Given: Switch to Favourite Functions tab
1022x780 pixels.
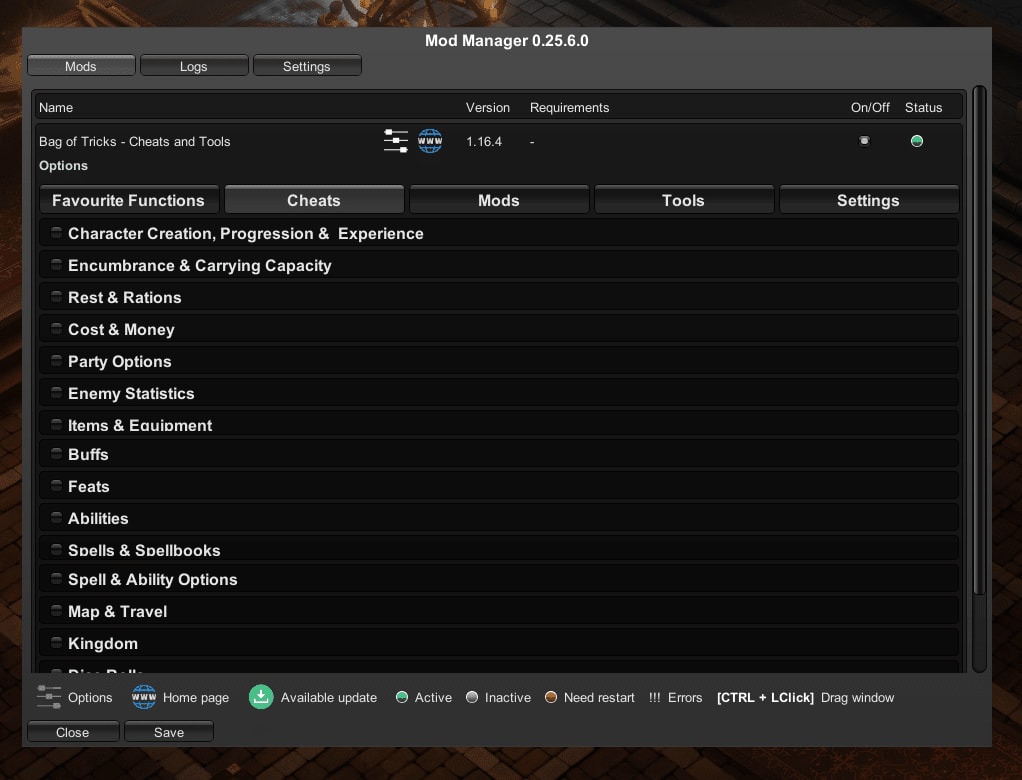Looking at the screenshot, I should 128,200.
